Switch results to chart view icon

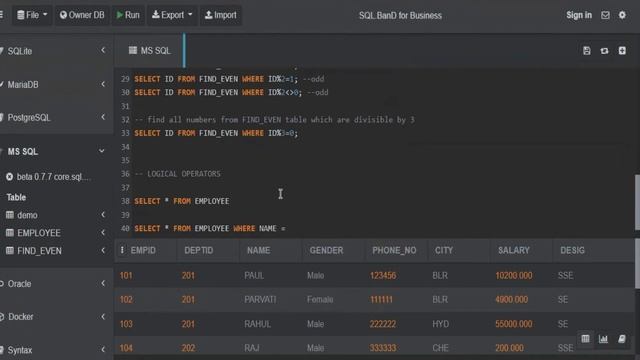tap(603, 339)
